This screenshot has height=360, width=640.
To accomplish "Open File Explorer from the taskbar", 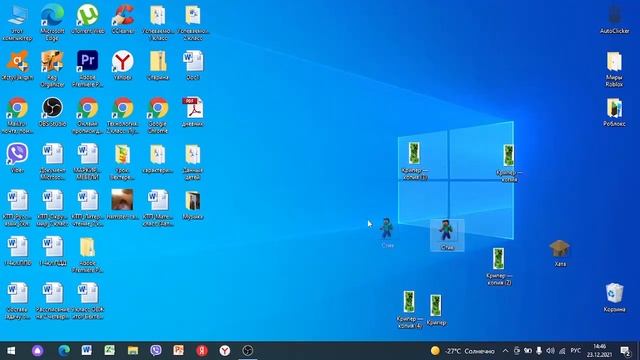I will pyautogui.click(x=133, y=351).
